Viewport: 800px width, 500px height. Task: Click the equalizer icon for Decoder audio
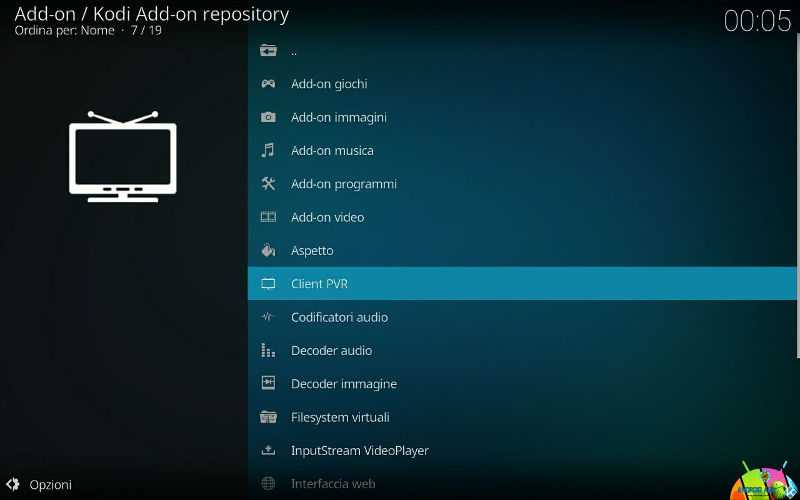[x=268, y=350]
